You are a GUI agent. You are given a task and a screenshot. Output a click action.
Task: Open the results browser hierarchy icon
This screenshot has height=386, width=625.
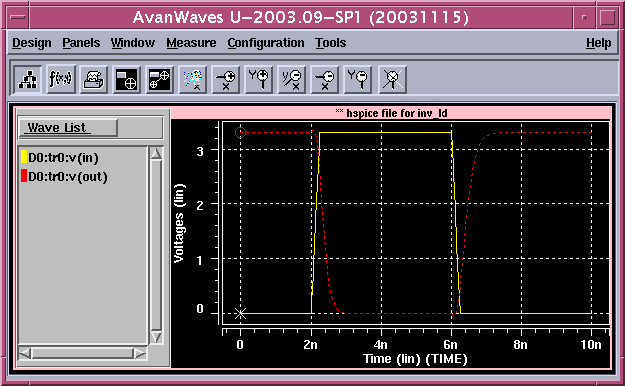coord(28,79)
